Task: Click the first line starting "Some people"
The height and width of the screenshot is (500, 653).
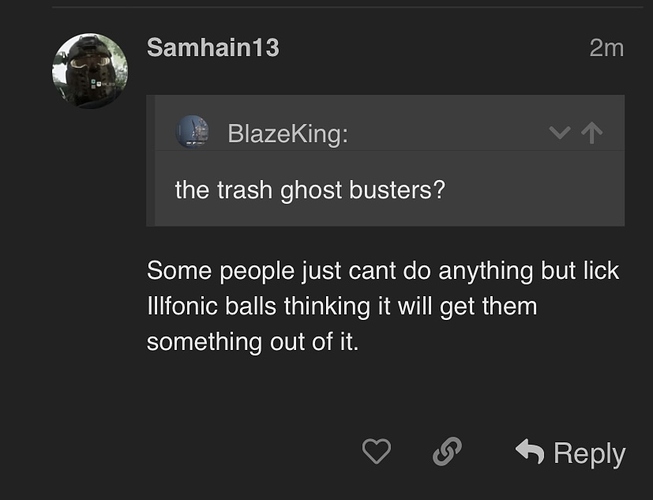Action: click(383, 271)
